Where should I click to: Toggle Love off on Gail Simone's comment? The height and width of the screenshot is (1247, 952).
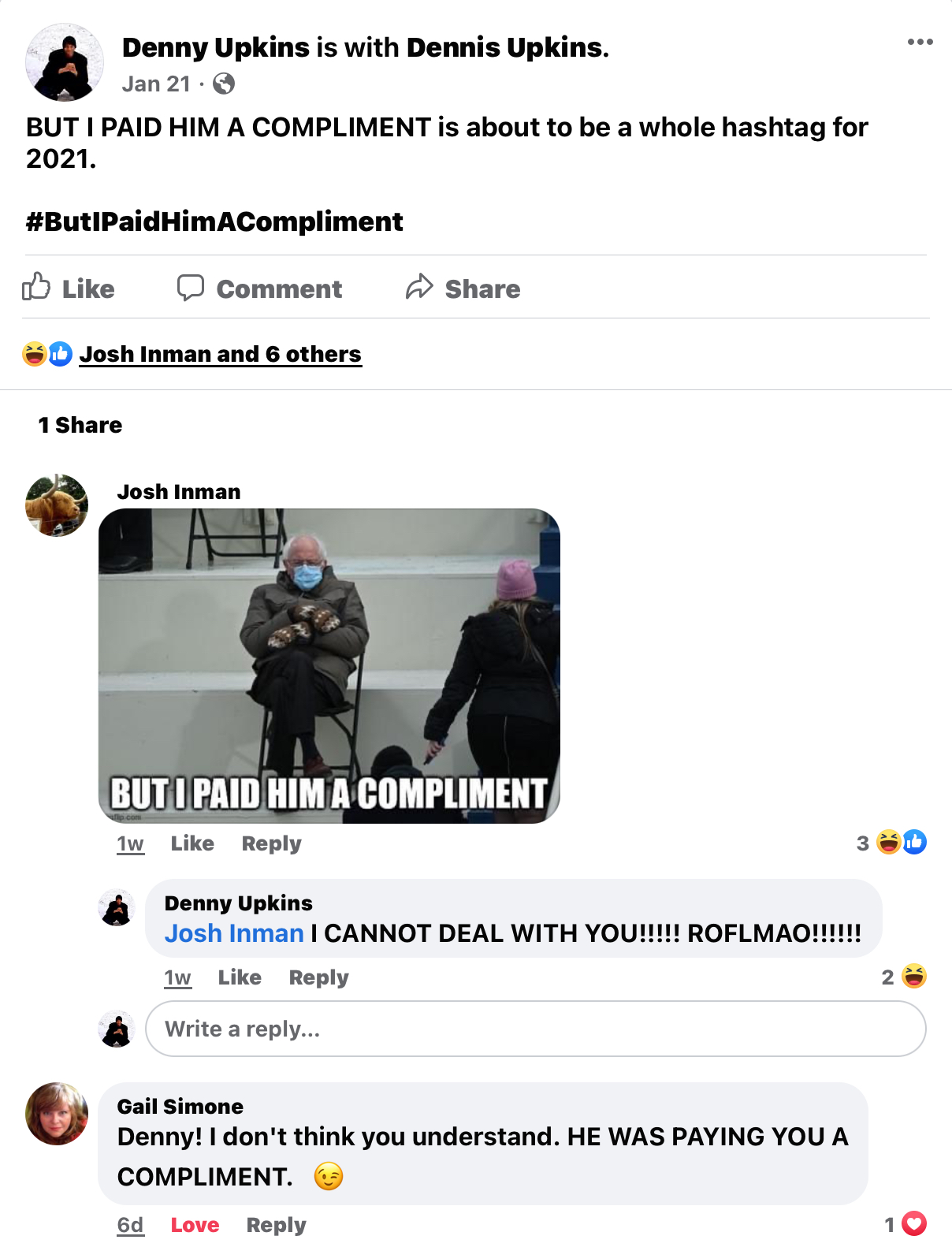[195, 1225]
